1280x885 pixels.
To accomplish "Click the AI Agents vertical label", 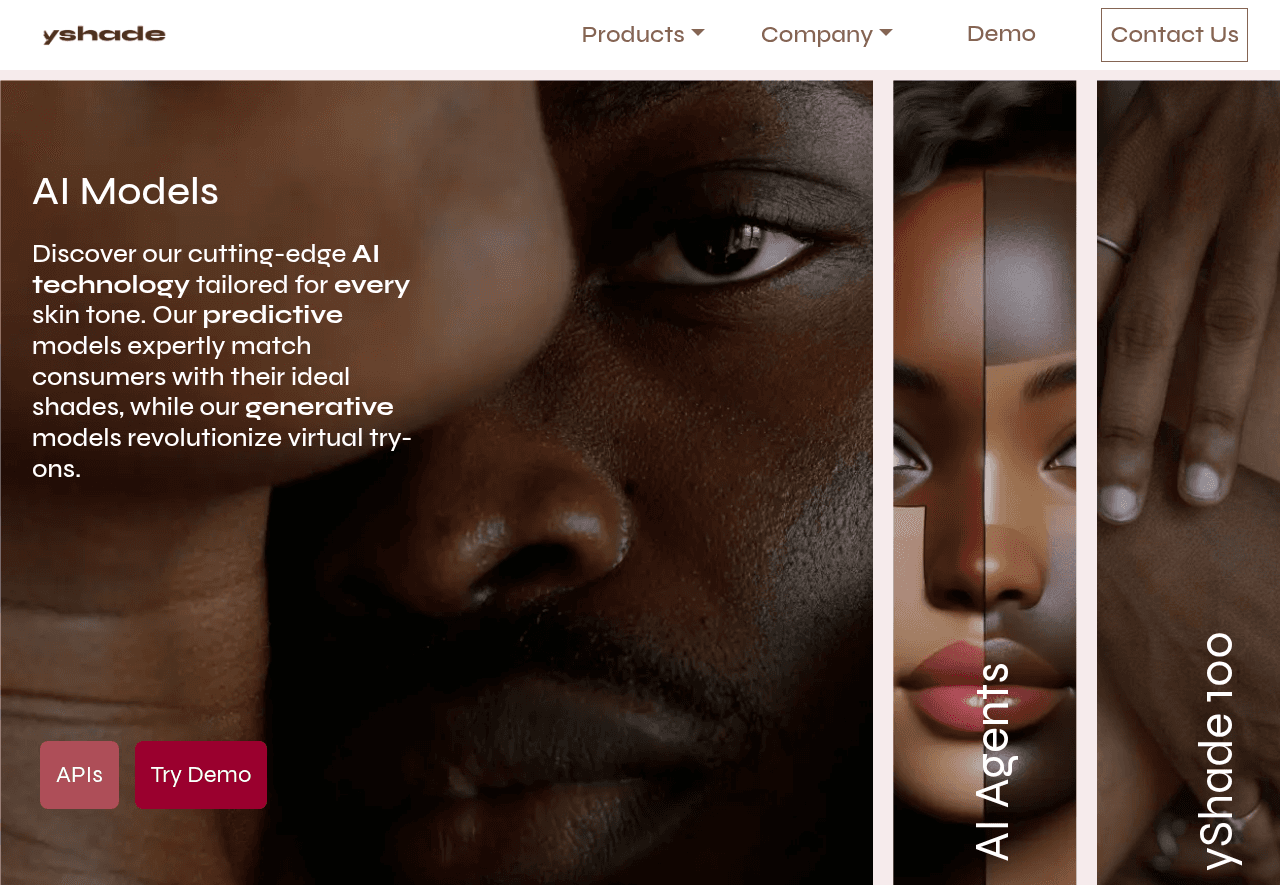I will pos(992,761).
